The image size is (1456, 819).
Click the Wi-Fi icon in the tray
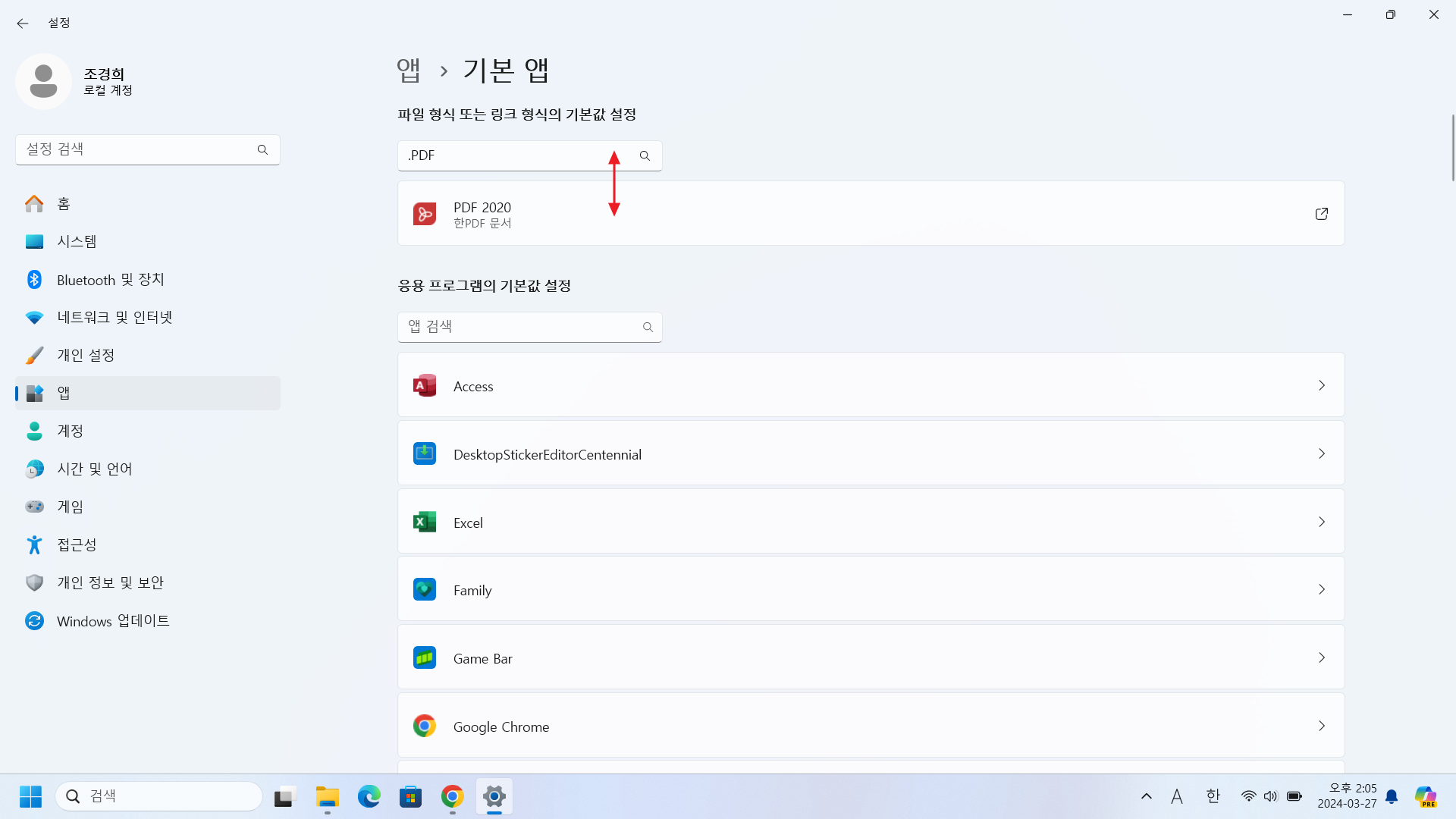coord(1248,796)
